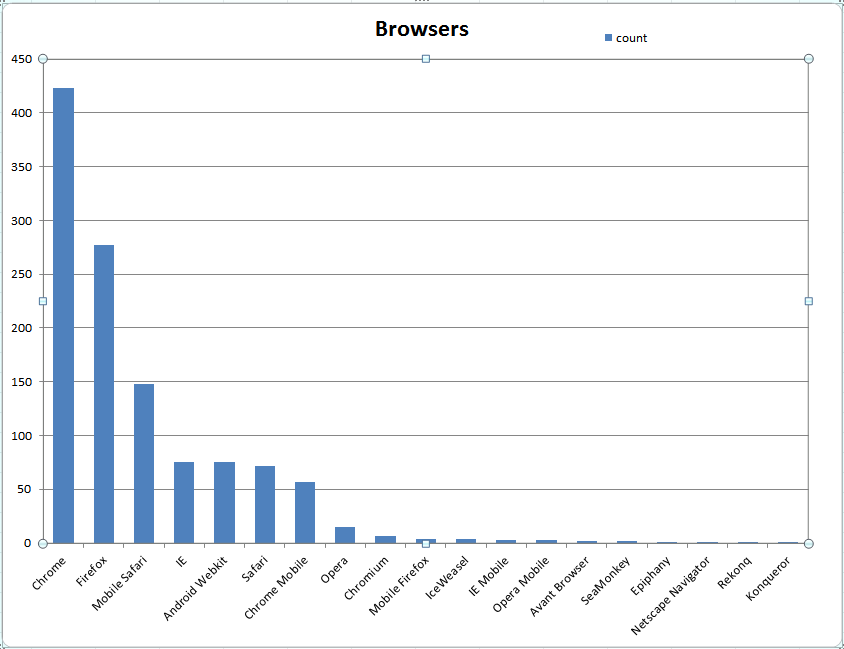This screenshot has width=844, height=649.
Task: Select the Chrome Mobile axis label
Action: click(276, 588)
